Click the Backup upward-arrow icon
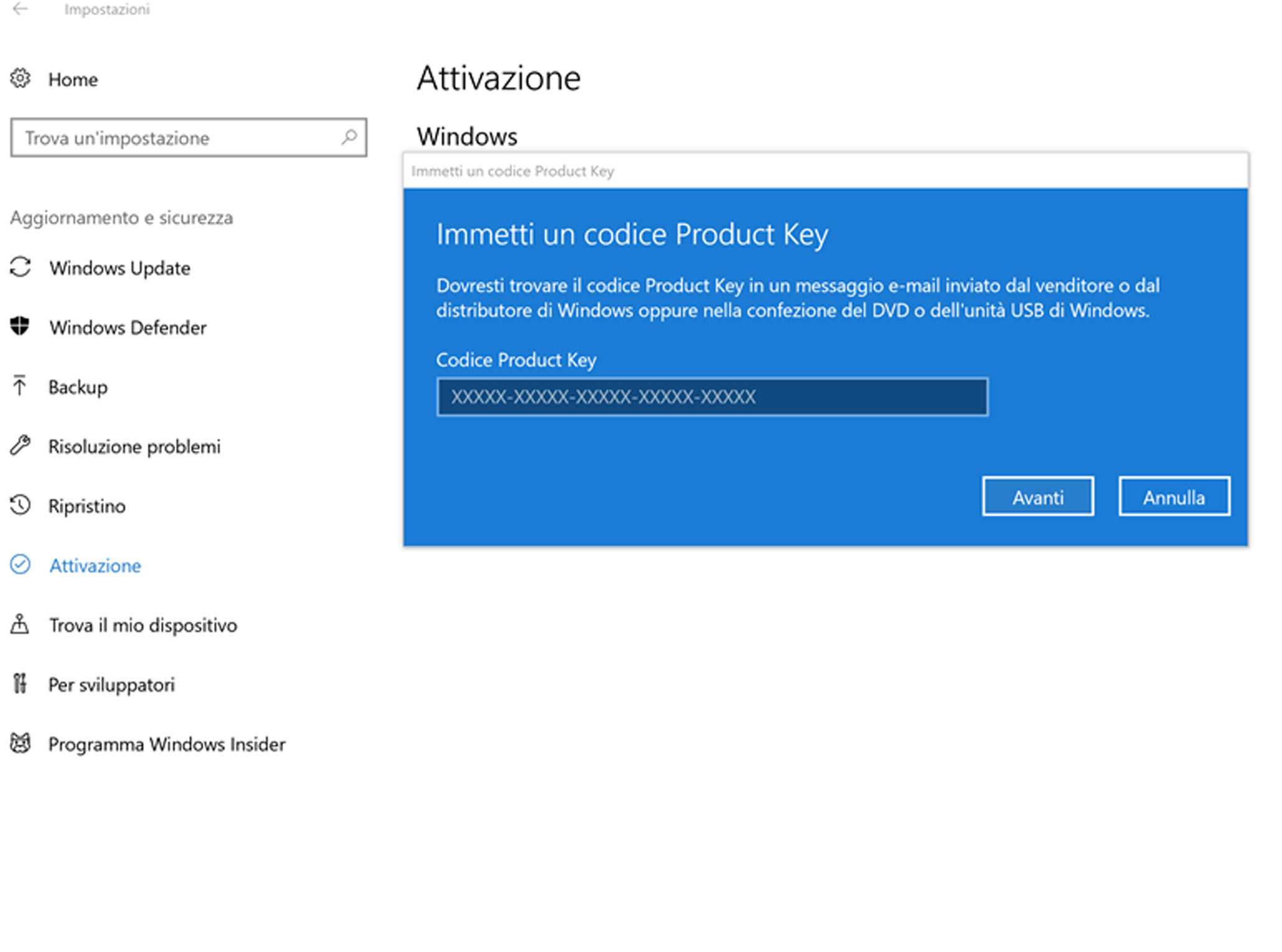1282x952 pixels. (x=20, y=386)
